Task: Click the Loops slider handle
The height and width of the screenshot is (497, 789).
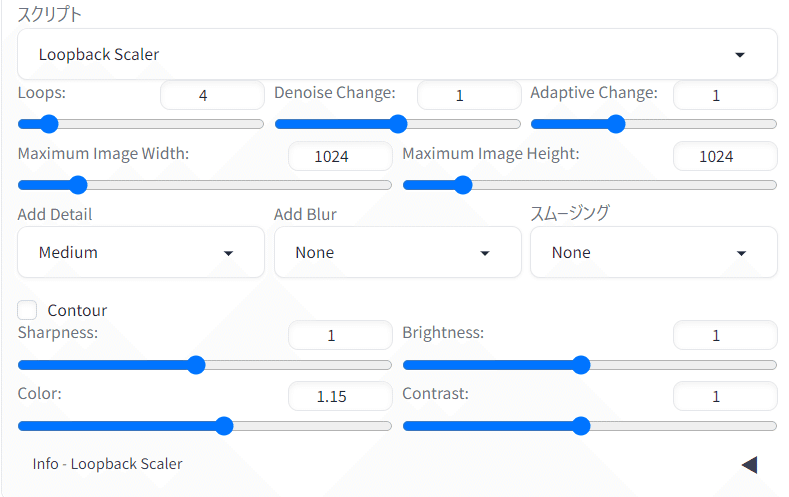Action: tap(48, 124)
